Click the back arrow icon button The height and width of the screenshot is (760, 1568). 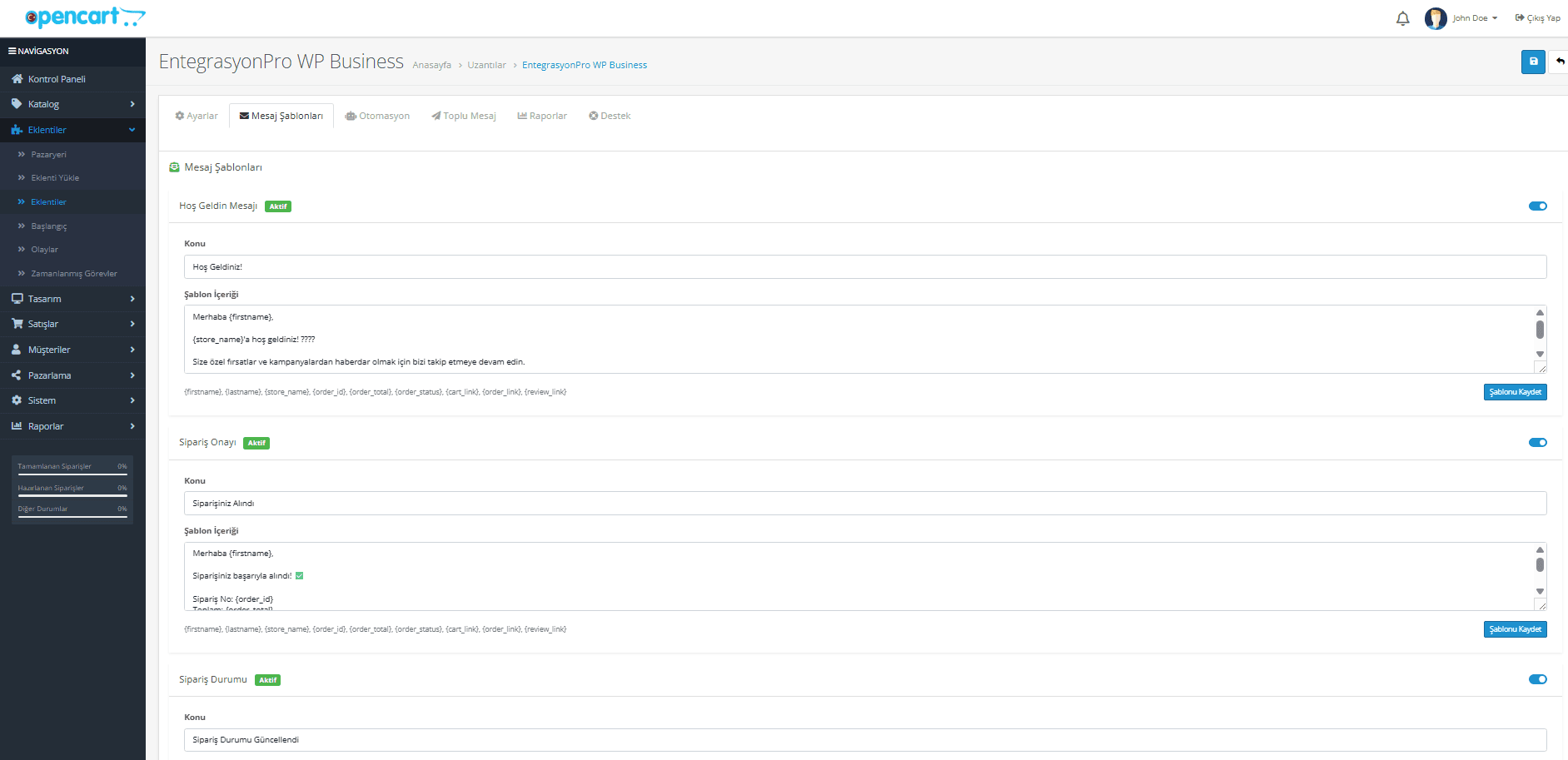pyautogui.click(x=1560, y=62)
